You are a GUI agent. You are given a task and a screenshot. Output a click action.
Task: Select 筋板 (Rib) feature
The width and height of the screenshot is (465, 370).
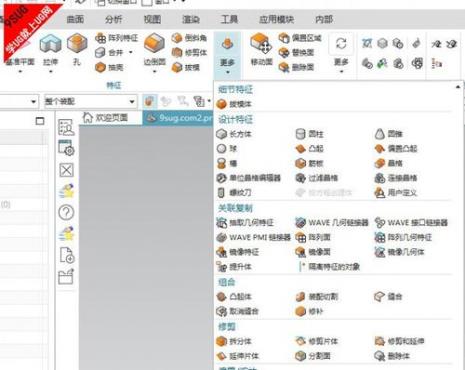click(x=310, y=163)
